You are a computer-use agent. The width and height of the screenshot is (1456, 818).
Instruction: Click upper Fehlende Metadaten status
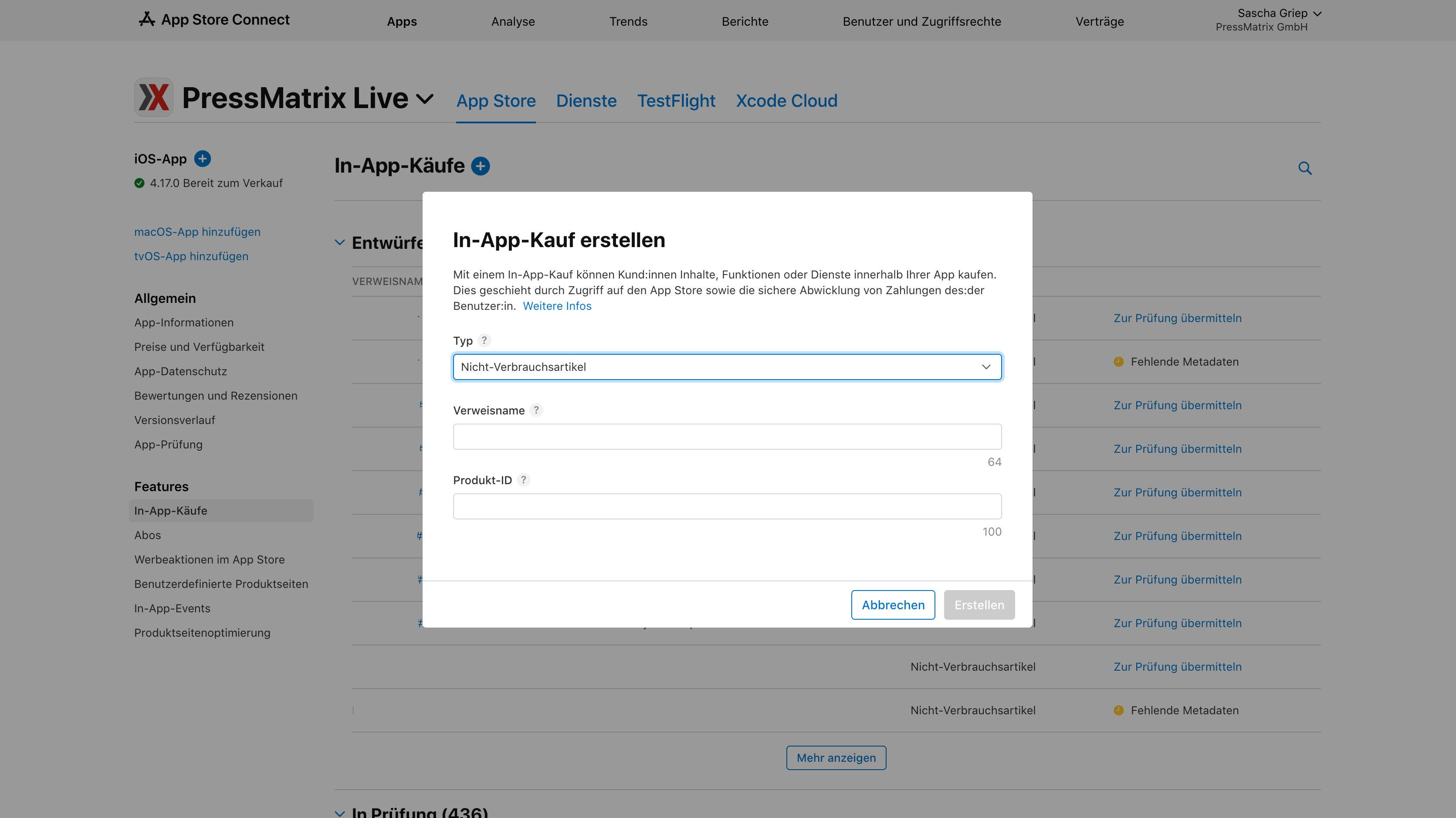coord(1176,362)
